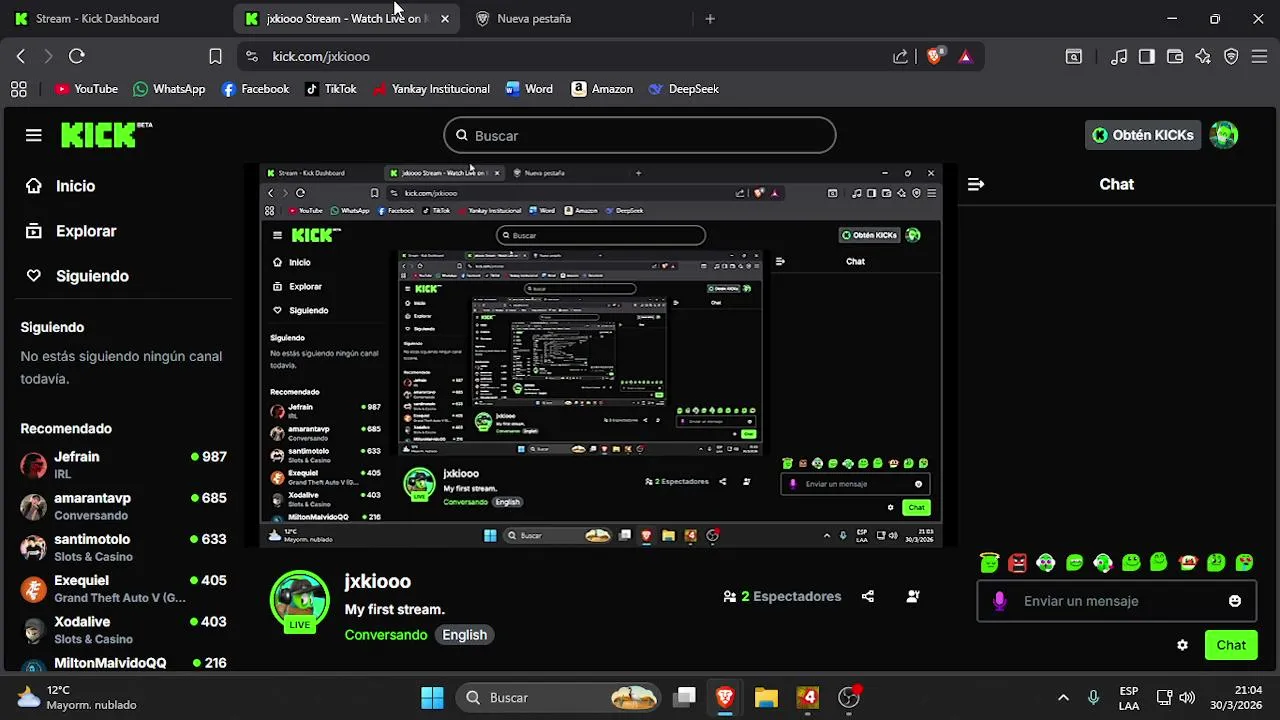The height and width of the screenshot is (720, 1280).
Task: Reload the page
Action: click(77, 57)
